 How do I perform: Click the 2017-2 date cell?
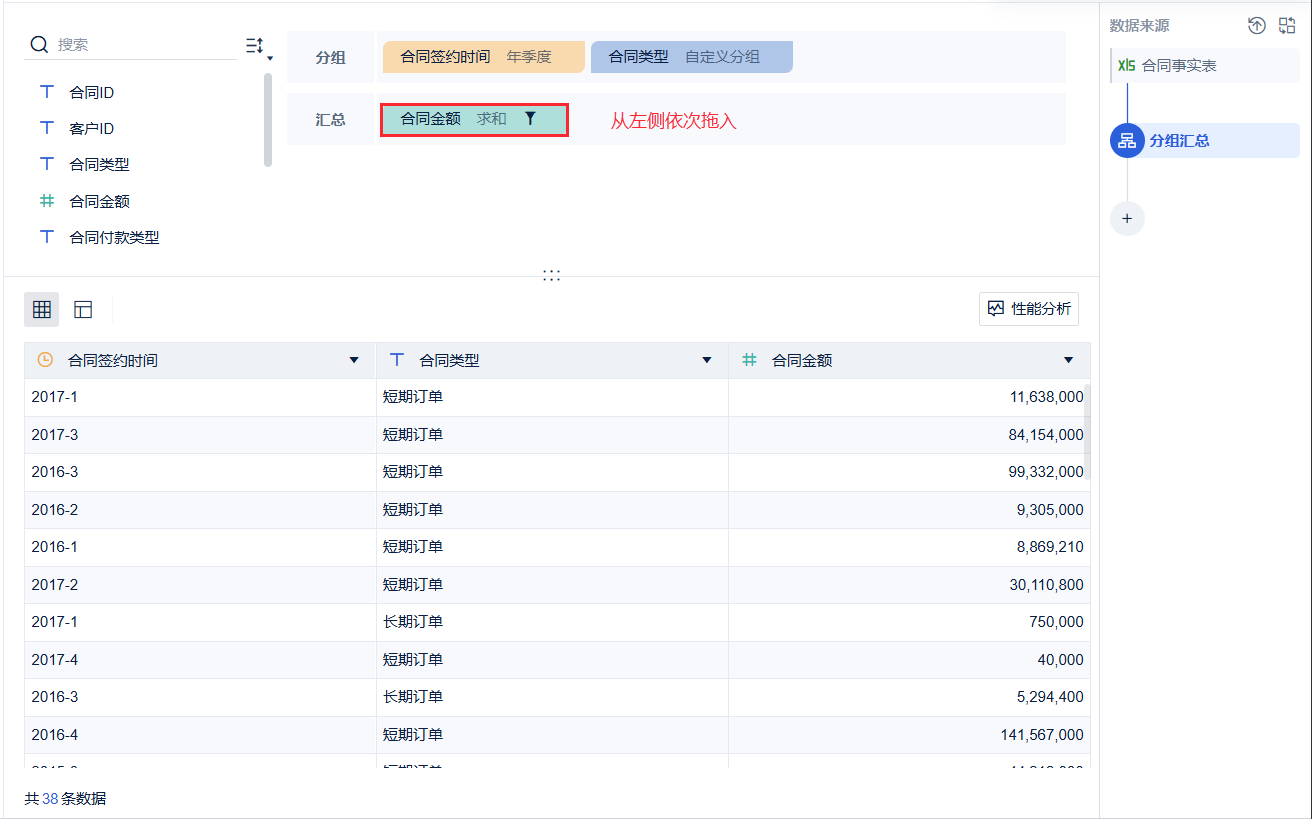coord(200,585)
